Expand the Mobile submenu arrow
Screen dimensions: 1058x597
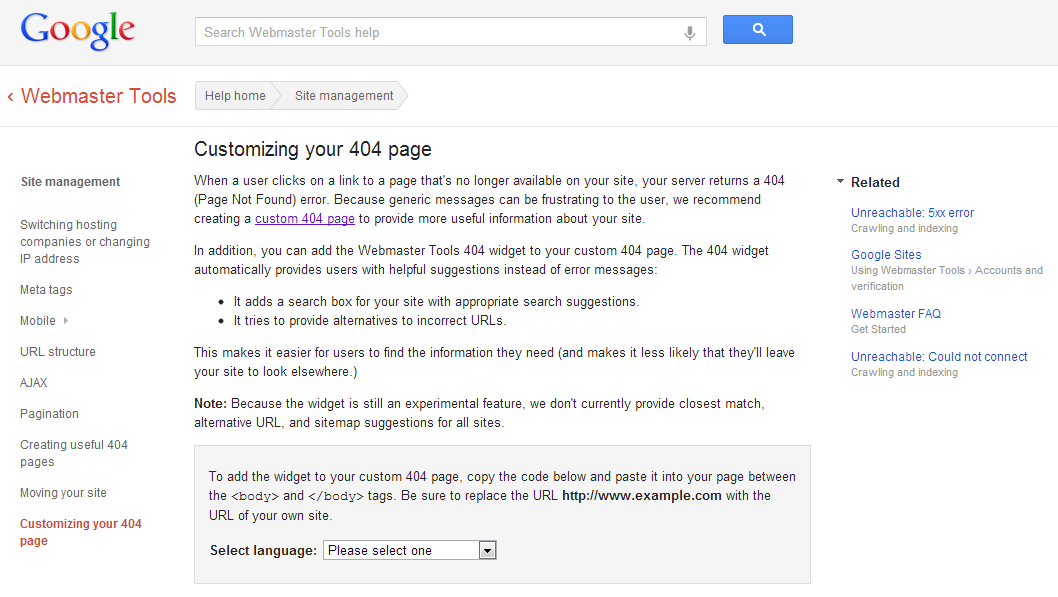[66, 320]
